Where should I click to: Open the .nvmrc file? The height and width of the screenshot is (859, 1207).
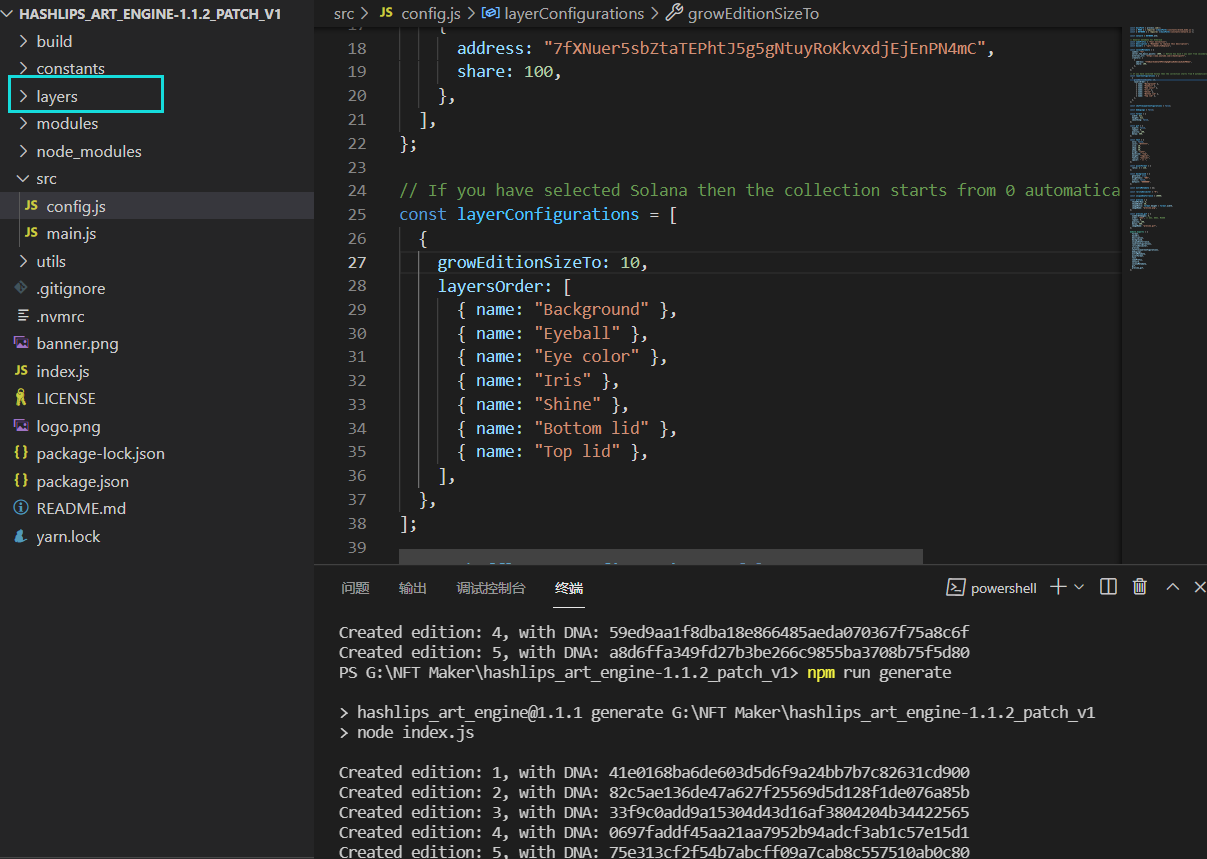tap(60, 316)
